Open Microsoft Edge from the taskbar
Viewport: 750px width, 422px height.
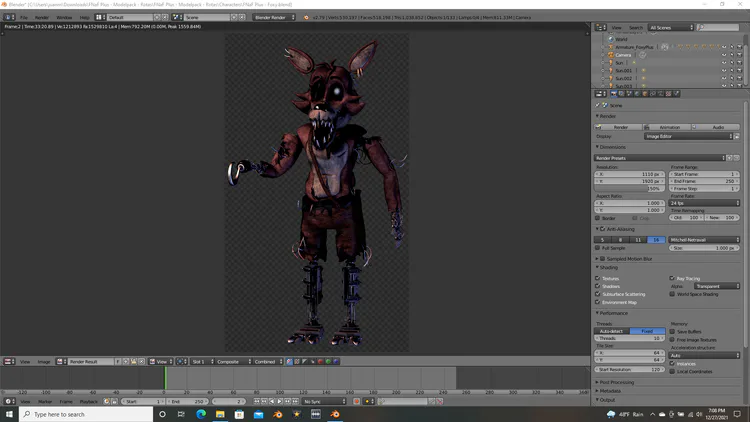[x=201, y=414]
